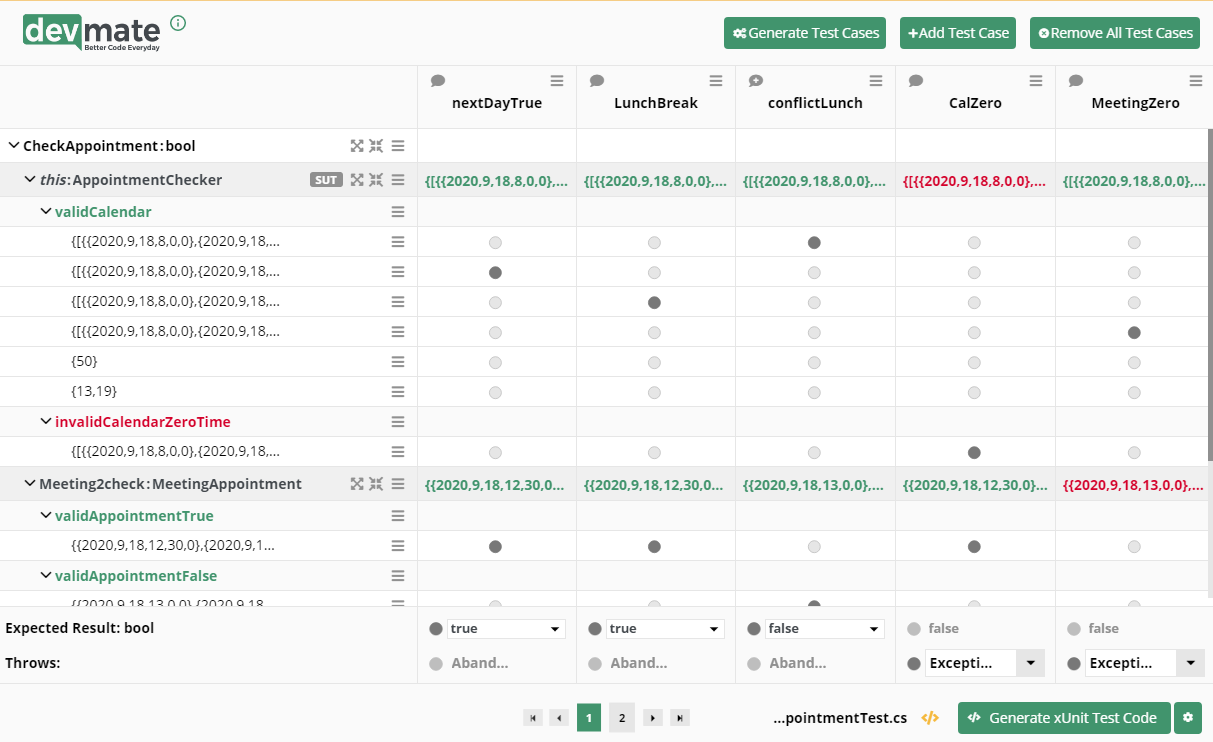Image resolution: width=1213 pixels, height=742 pixels.
Task: Open menu icon of invalidCalendarZeroTime row
Action: (x=398, y=422)
